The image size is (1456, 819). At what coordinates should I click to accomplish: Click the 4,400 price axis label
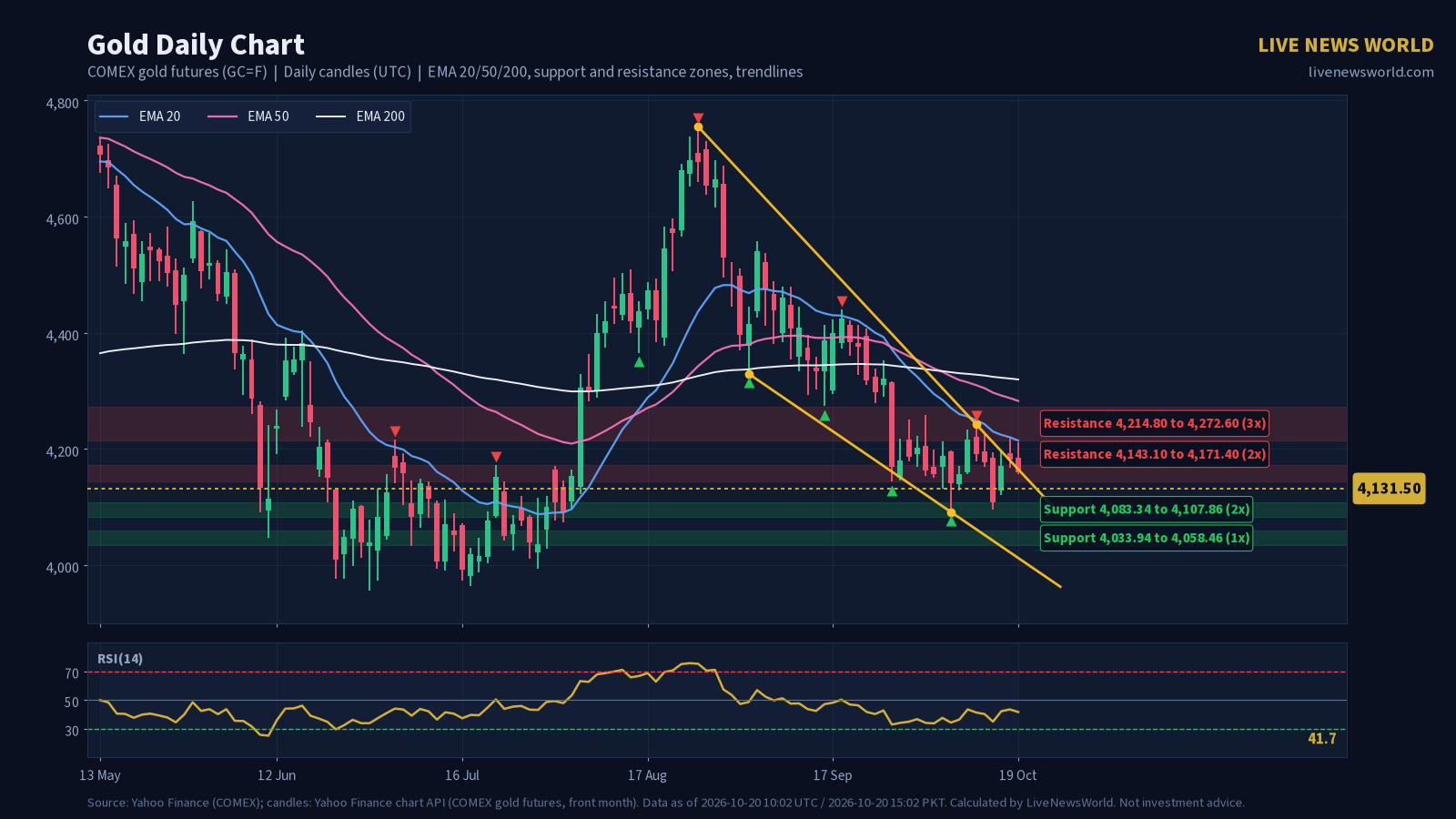click(x=62, y=335)
